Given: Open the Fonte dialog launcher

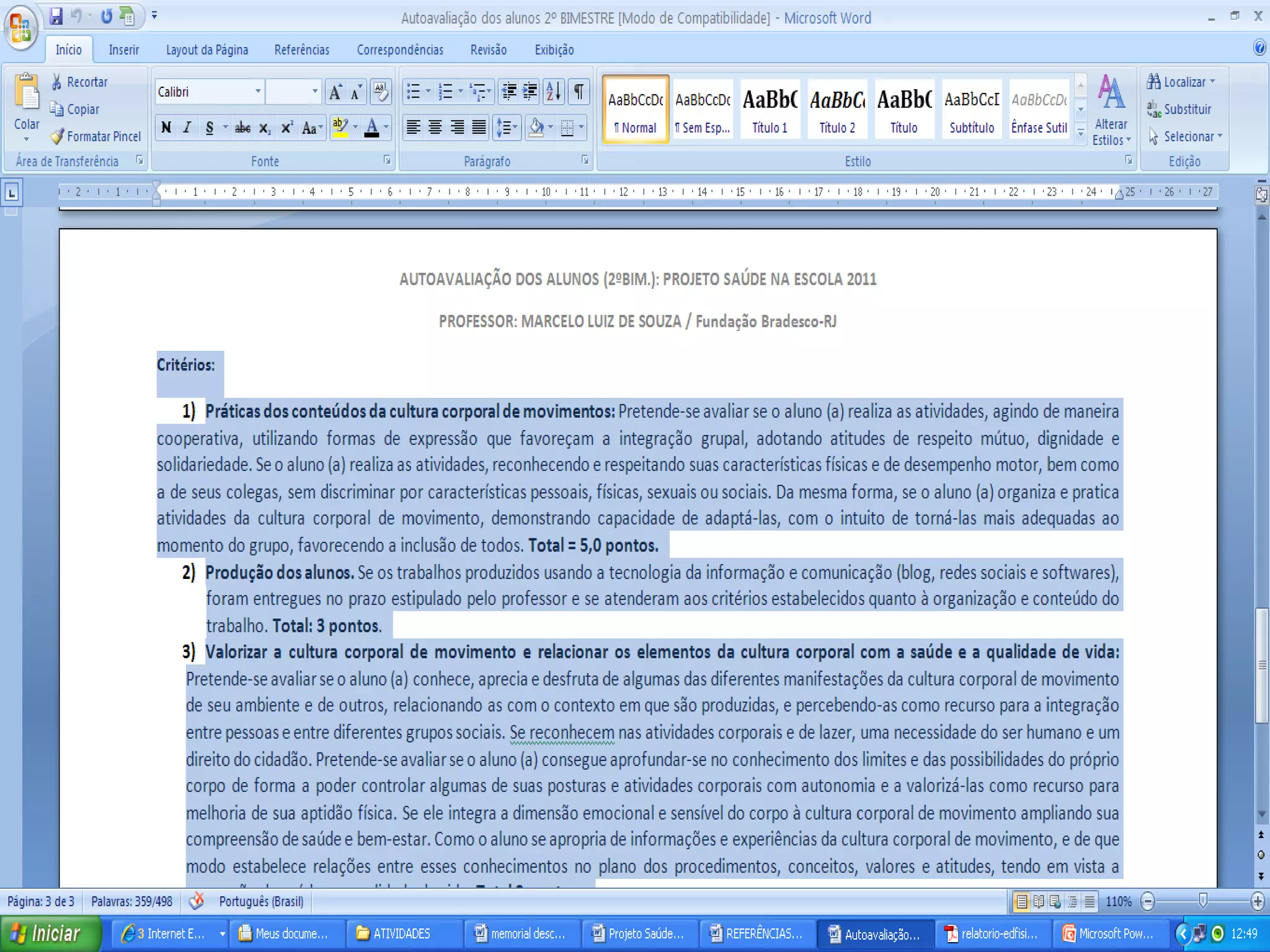Looking at the screenshot, I should 388,161.
